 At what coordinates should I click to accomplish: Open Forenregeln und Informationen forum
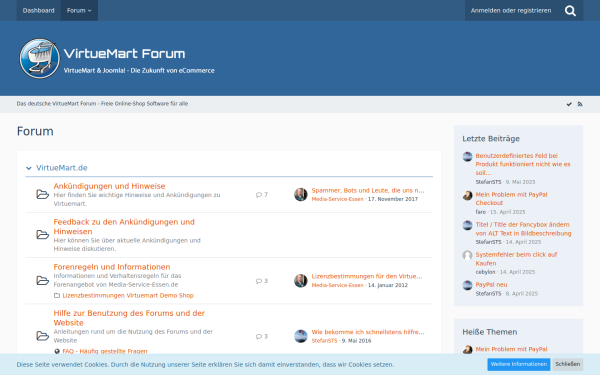[x=112, y=267]
